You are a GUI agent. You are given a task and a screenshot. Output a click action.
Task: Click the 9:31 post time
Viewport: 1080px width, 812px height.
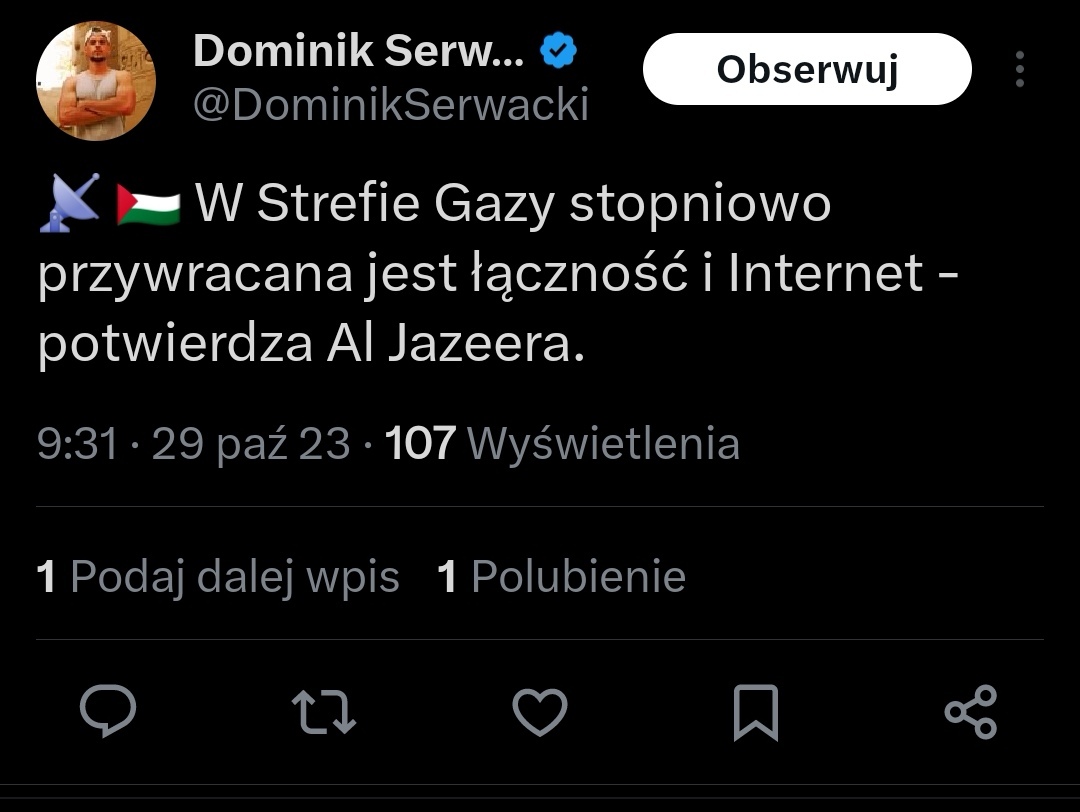[x=77, y=443]
